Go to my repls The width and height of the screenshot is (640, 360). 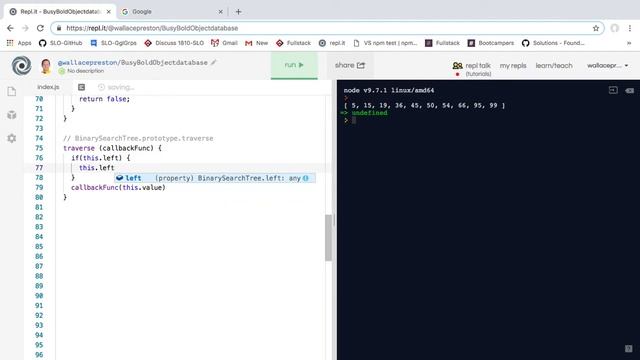tap(513, 66)
